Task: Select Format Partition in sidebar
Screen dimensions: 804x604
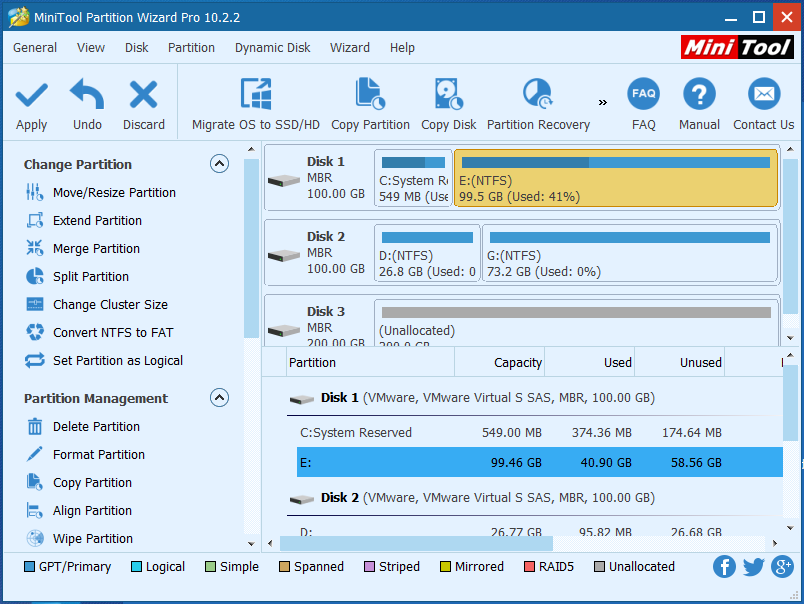Action: 85,454
